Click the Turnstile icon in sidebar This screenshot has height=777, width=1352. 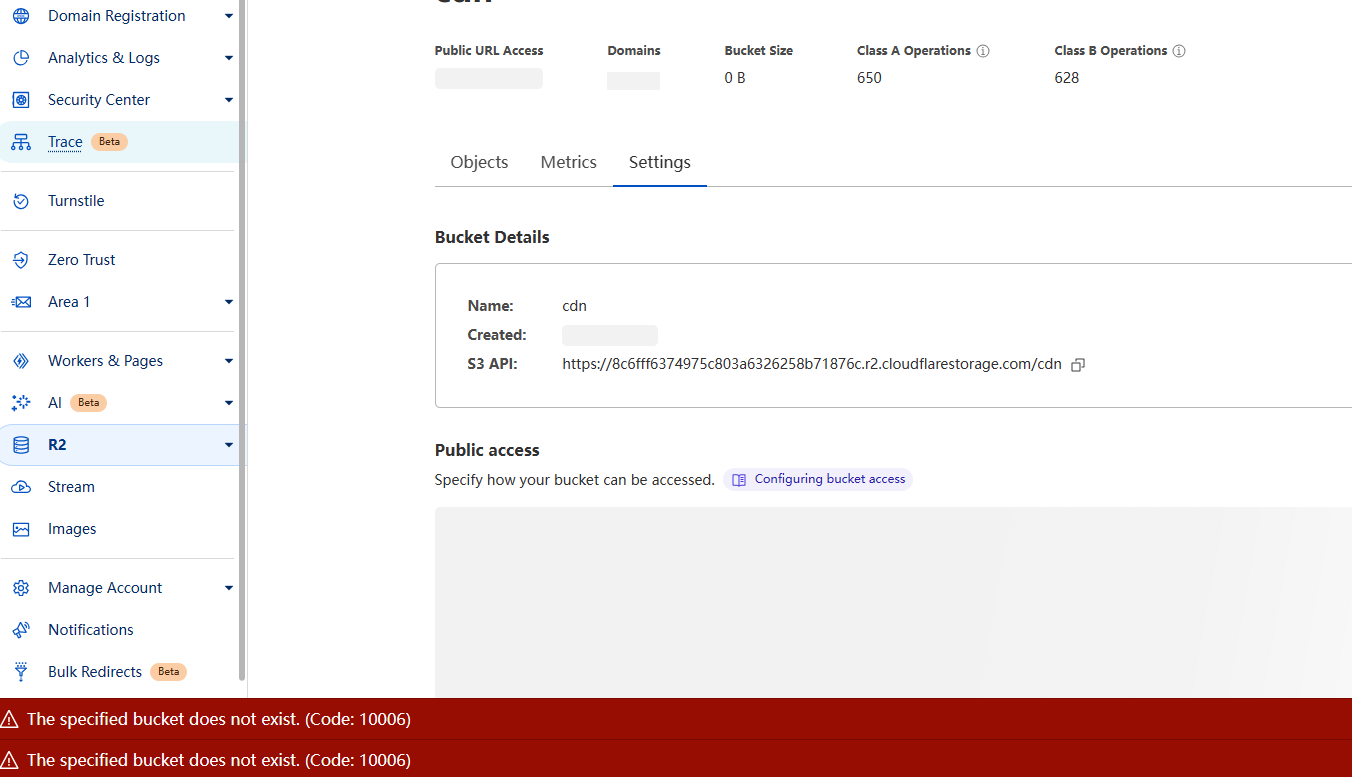pos(21,201)
